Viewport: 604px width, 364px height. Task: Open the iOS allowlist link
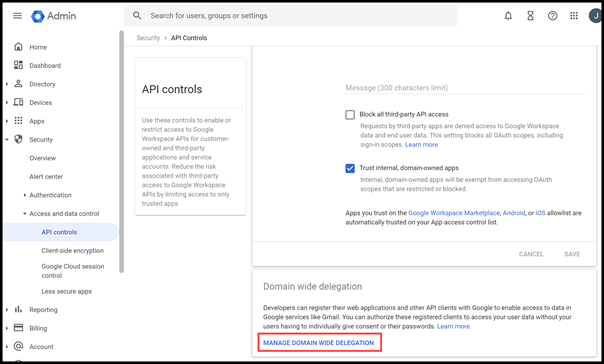point(540,213)
